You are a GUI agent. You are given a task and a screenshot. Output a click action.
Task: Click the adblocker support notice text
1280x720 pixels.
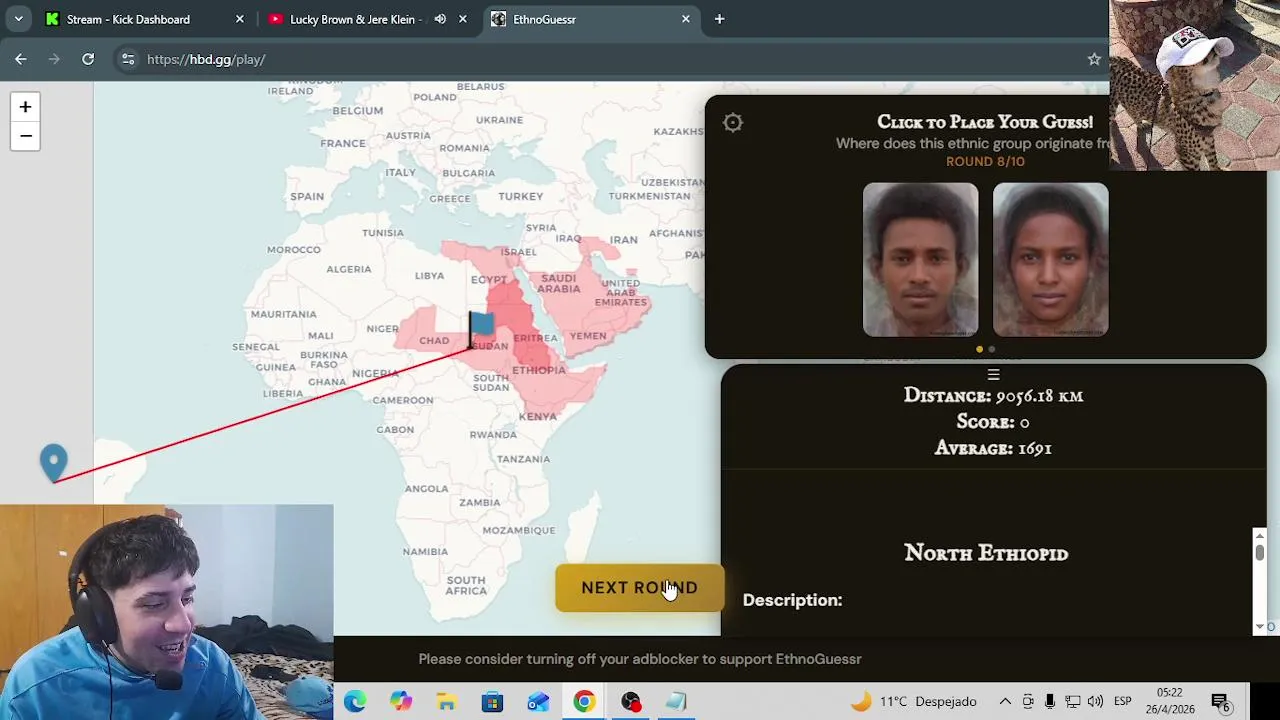point(640,659)
